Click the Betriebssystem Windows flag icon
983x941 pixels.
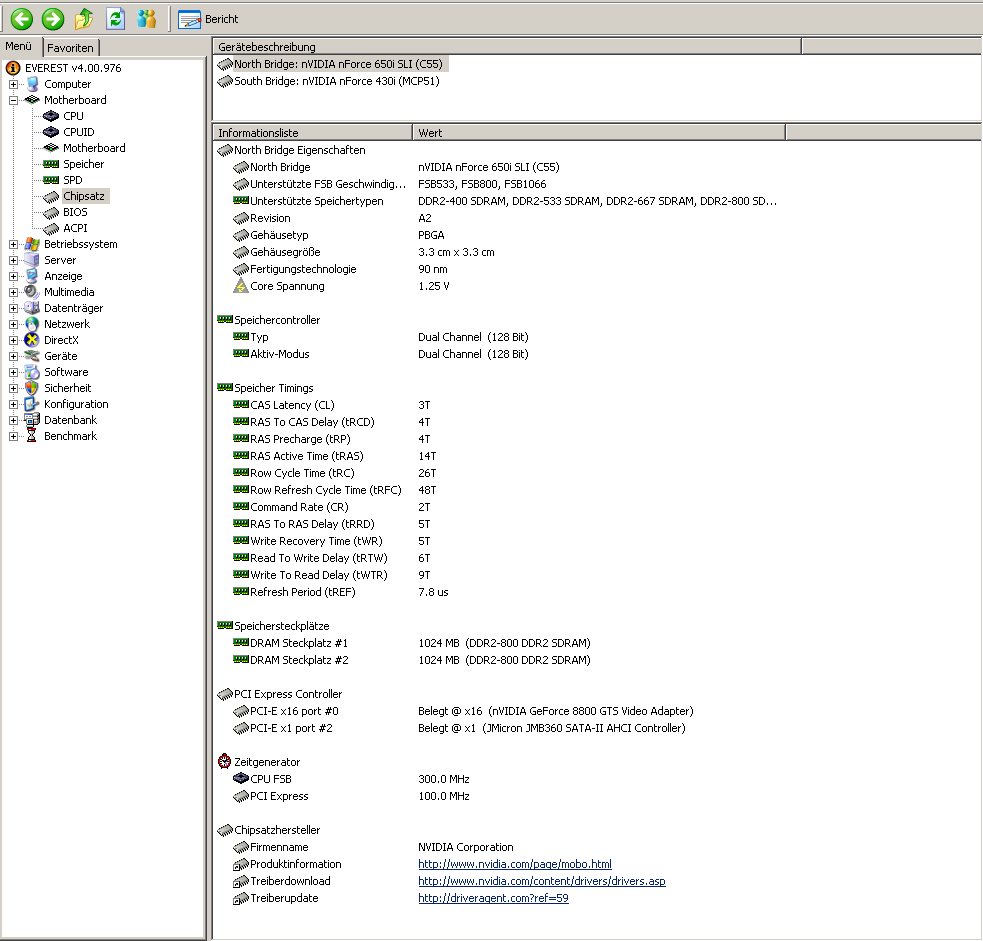pos(32,244)
